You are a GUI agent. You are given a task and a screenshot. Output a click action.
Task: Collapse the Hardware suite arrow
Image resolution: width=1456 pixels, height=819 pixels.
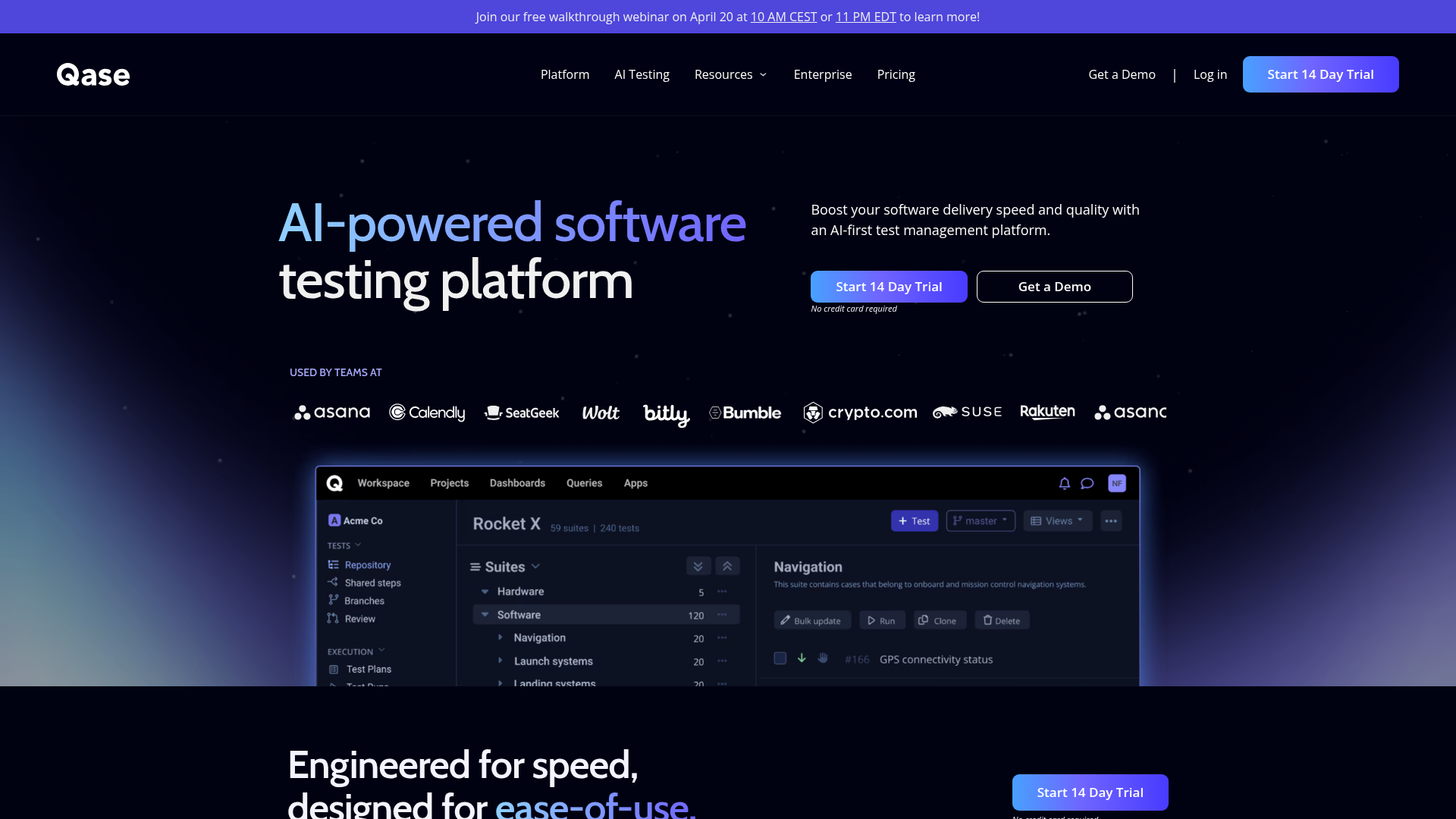coord(485,591)
